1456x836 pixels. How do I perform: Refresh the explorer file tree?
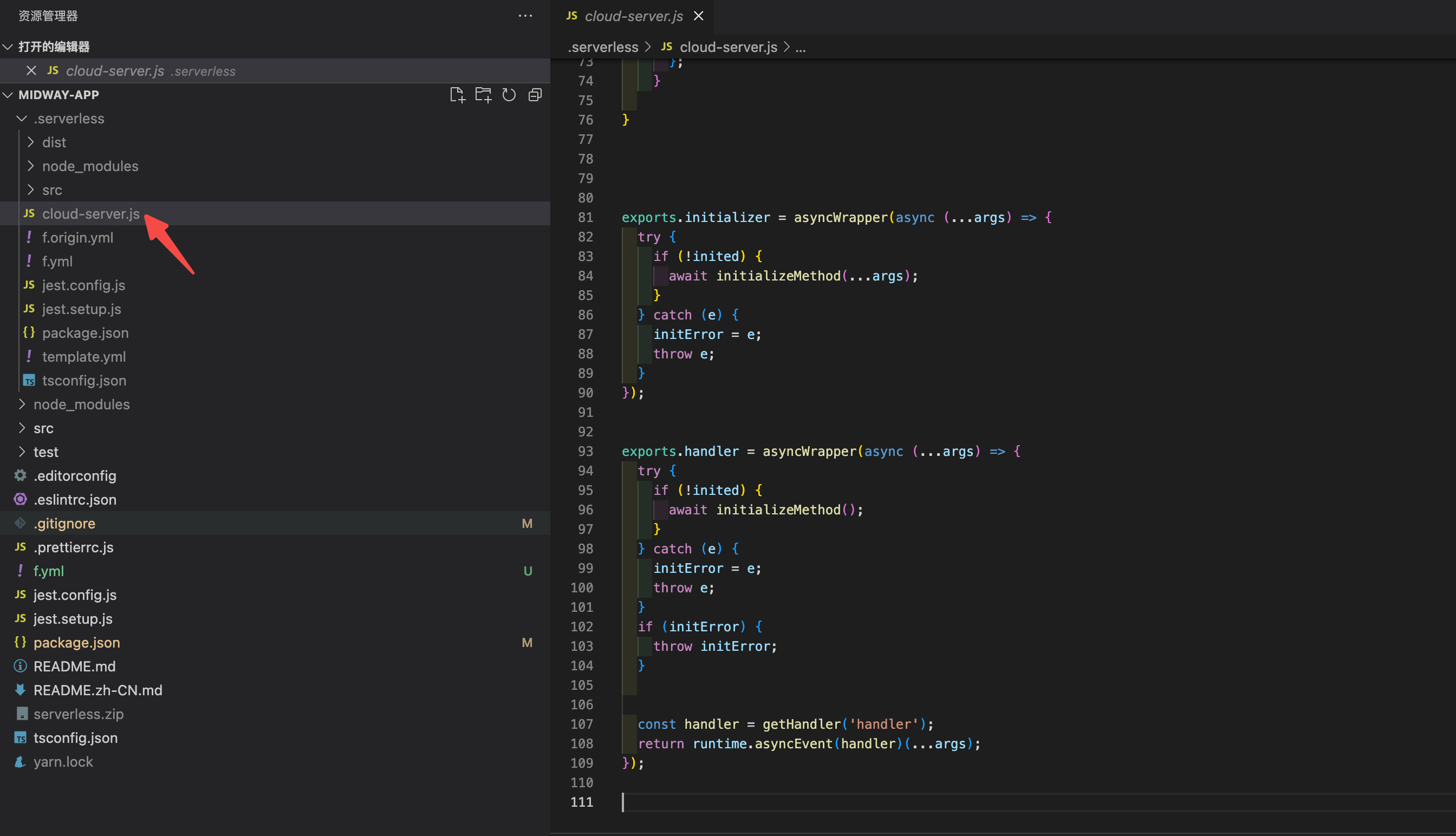(x=509, y=95)
